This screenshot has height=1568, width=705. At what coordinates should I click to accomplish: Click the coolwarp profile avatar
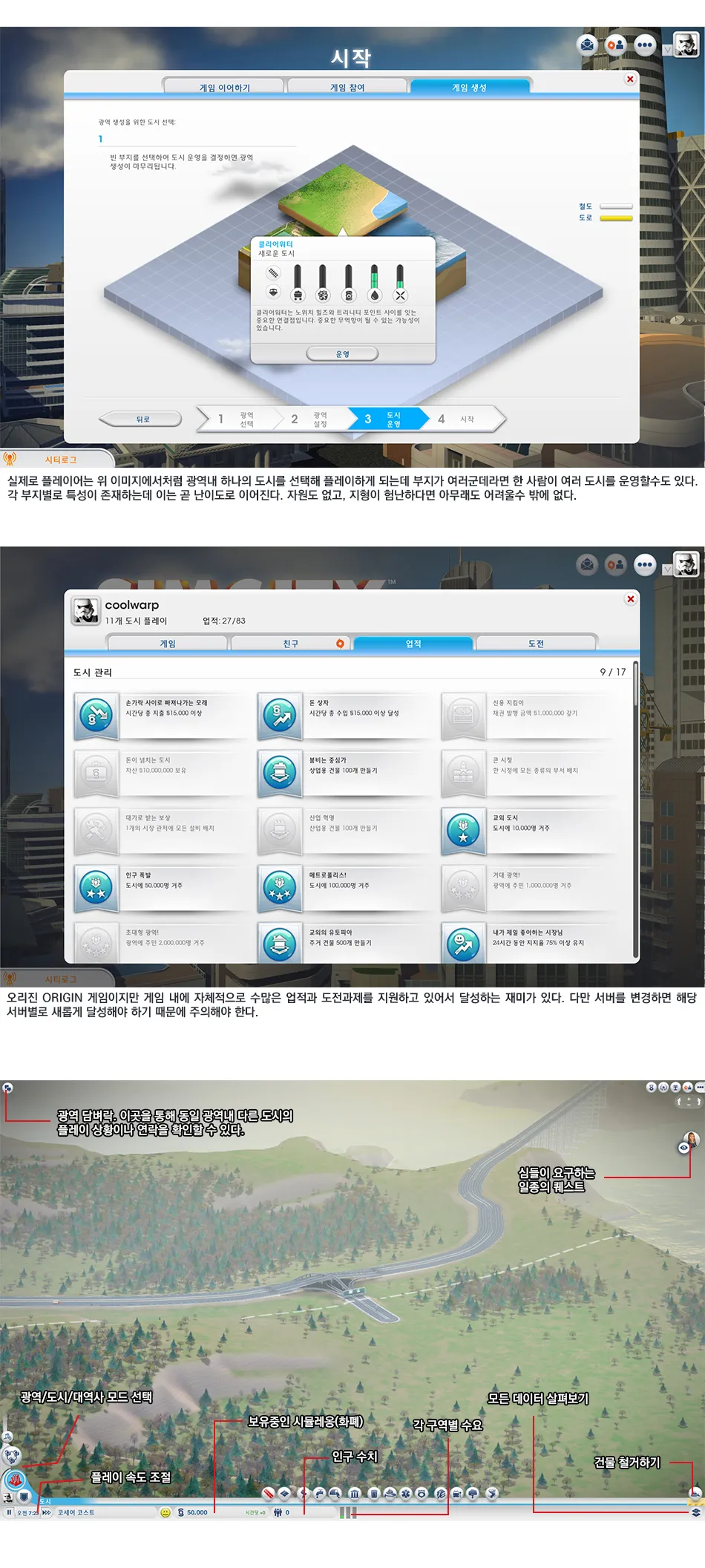[86, 611]
